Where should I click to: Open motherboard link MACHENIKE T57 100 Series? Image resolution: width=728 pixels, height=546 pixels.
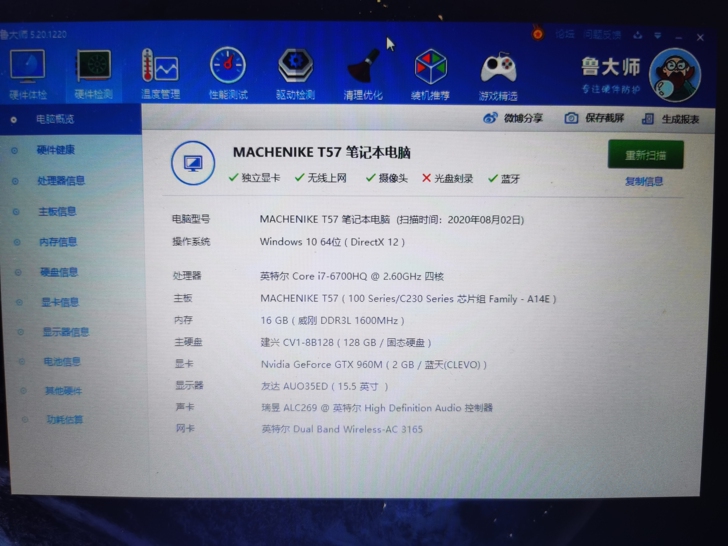point(408,299)
